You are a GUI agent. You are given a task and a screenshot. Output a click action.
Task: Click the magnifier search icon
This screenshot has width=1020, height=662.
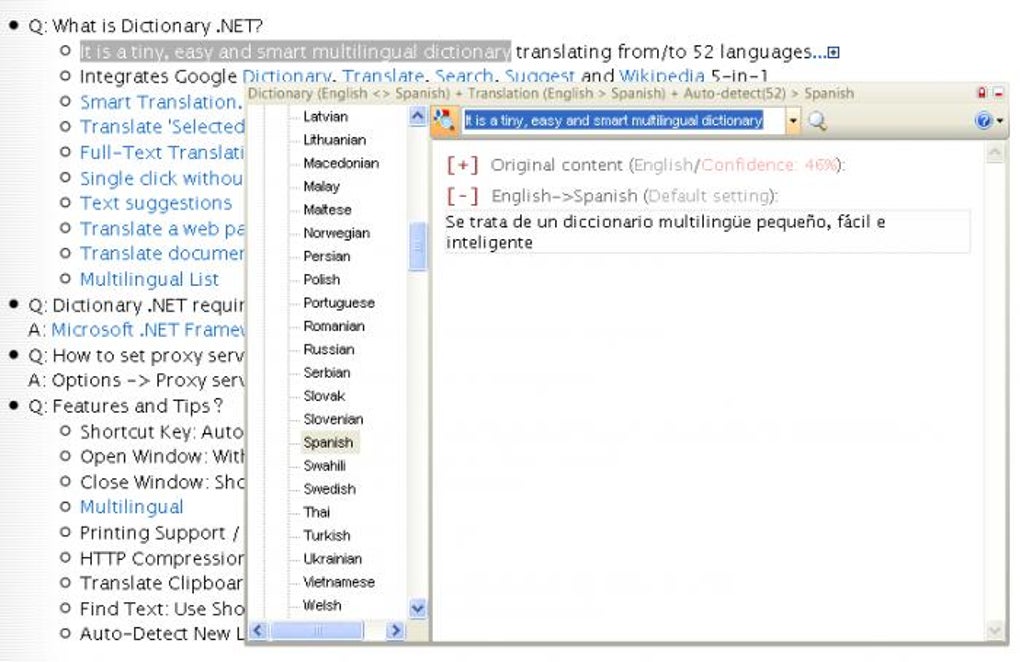(x=816, y=121)
